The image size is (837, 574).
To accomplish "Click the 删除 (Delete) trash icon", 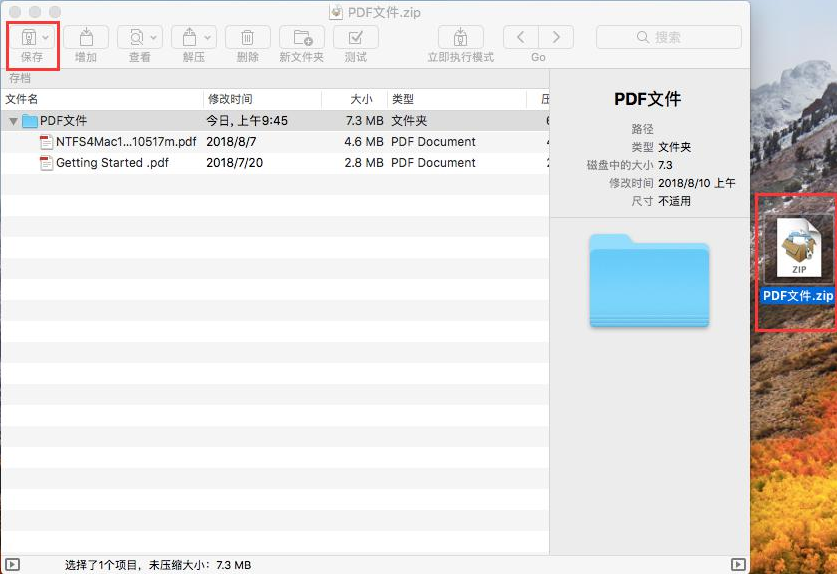I will pyautogui.click(x=247, y=38).
